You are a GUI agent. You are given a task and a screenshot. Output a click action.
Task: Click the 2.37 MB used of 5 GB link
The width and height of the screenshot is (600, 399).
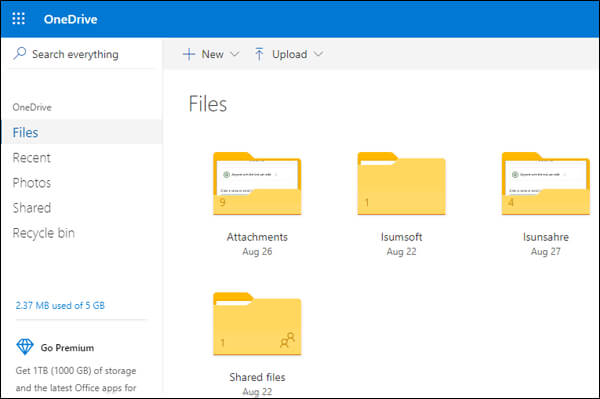click(x=60, y=305)
